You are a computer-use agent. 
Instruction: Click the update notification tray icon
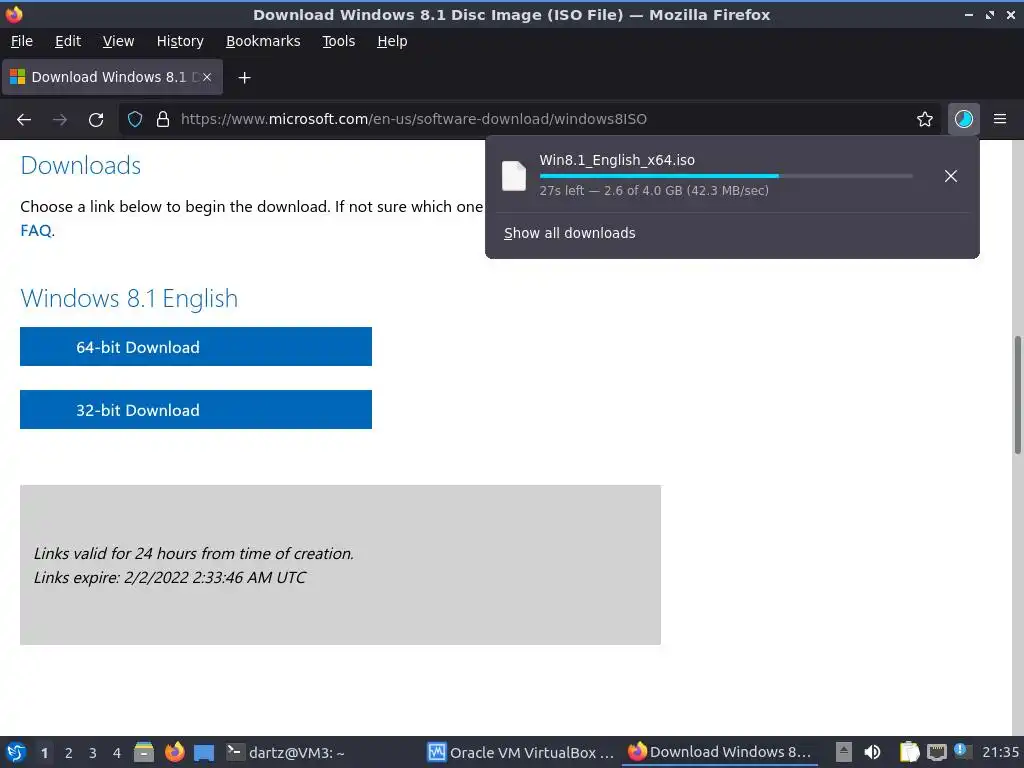click(962, 751)
